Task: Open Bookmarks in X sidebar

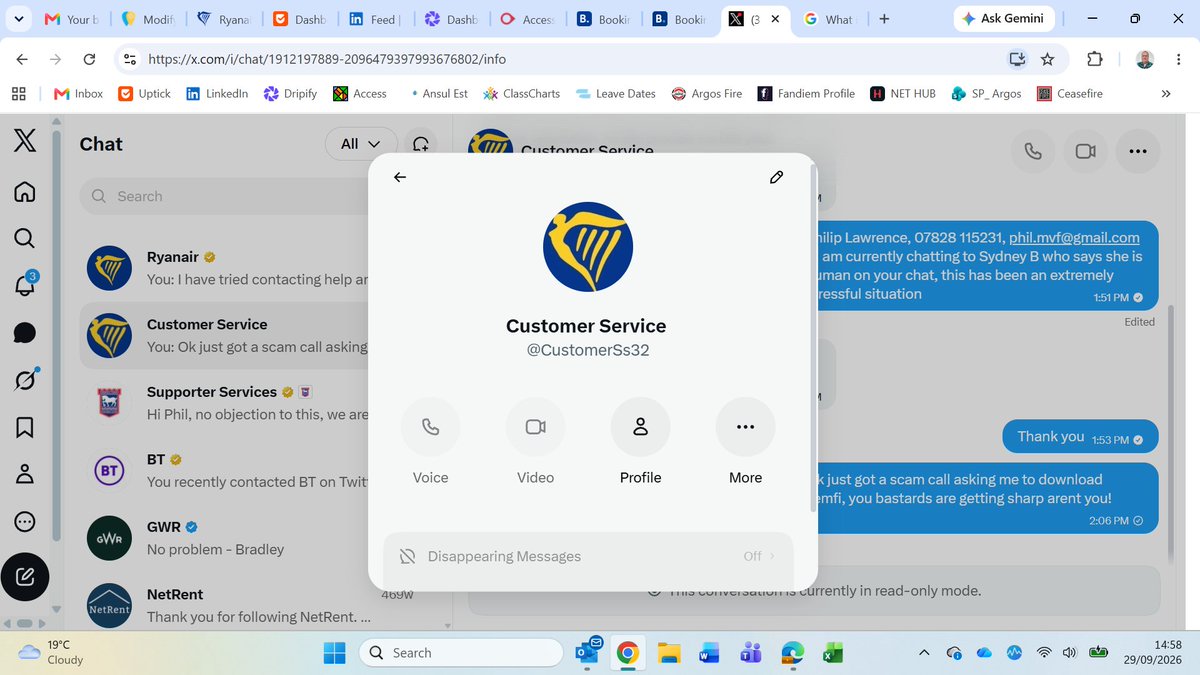Action: tap(25, 427)
